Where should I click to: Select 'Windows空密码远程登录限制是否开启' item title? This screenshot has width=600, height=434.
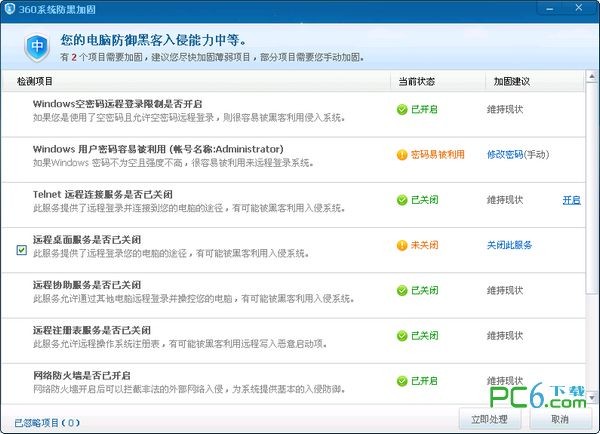(117, 104)
